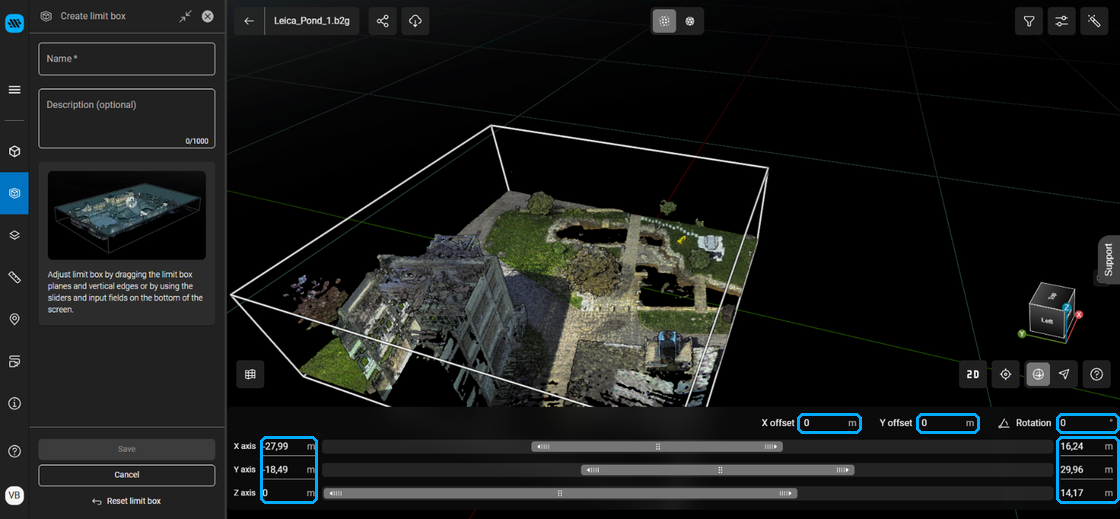Screen dimensions: 1120x519
Task: Open the layers sidebar icon
Action: 14,235
